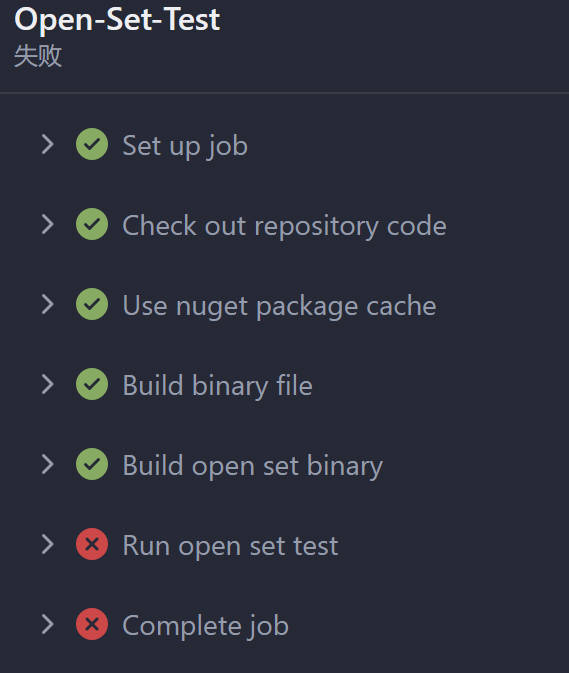The height and width of the screenshot is (673, 569).
Task: Open the Run open set test log
Action: [x=230, y=546]
